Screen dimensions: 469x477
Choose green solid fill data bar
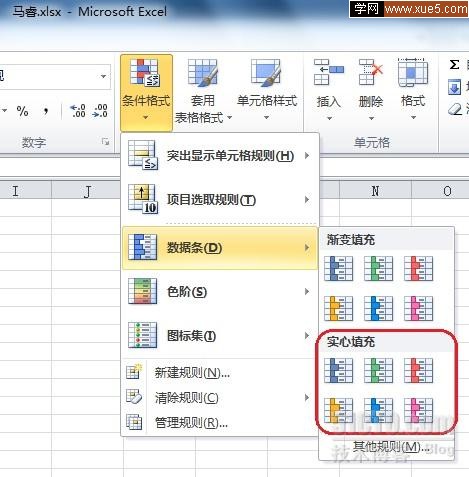pyautogui.click(x=378, y=370)
